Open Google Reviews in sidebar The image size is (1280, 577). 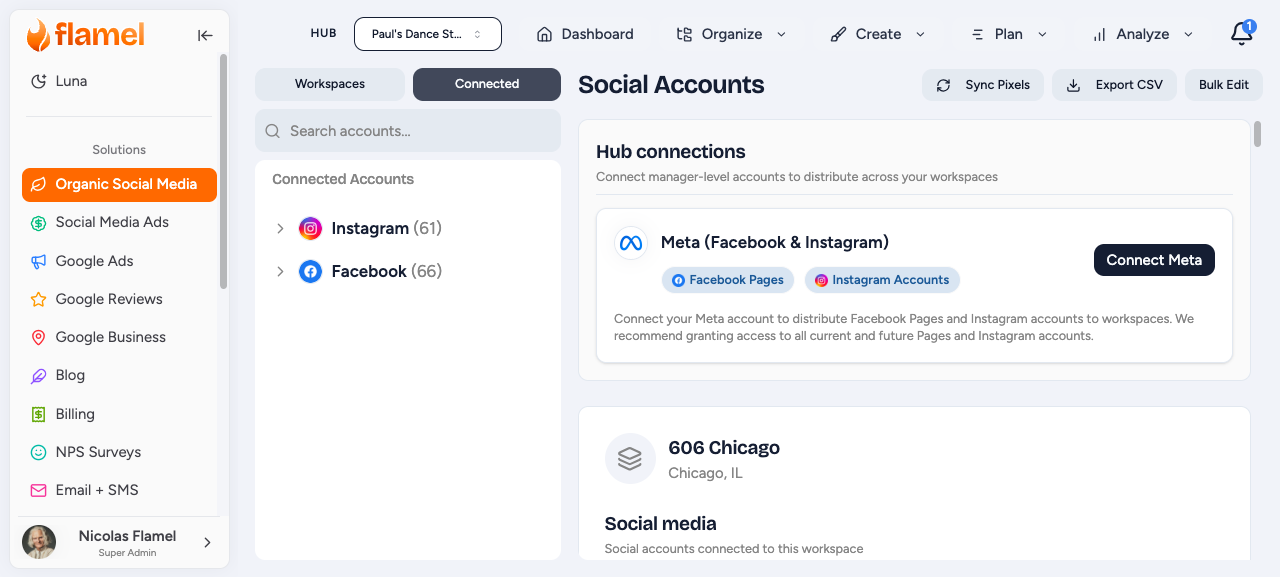tap(120, 299)
